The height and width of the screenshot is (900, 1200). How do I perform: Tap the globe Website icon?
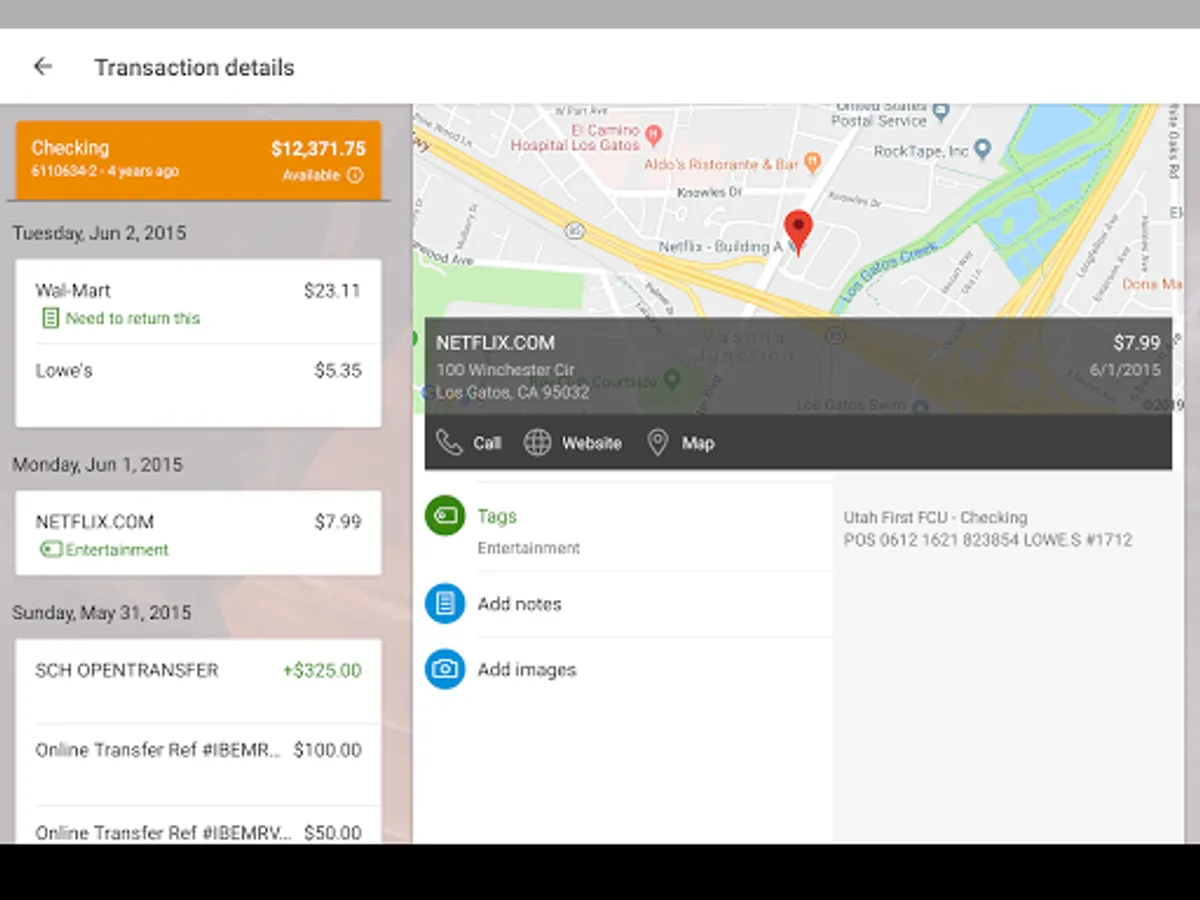(538, 443)
